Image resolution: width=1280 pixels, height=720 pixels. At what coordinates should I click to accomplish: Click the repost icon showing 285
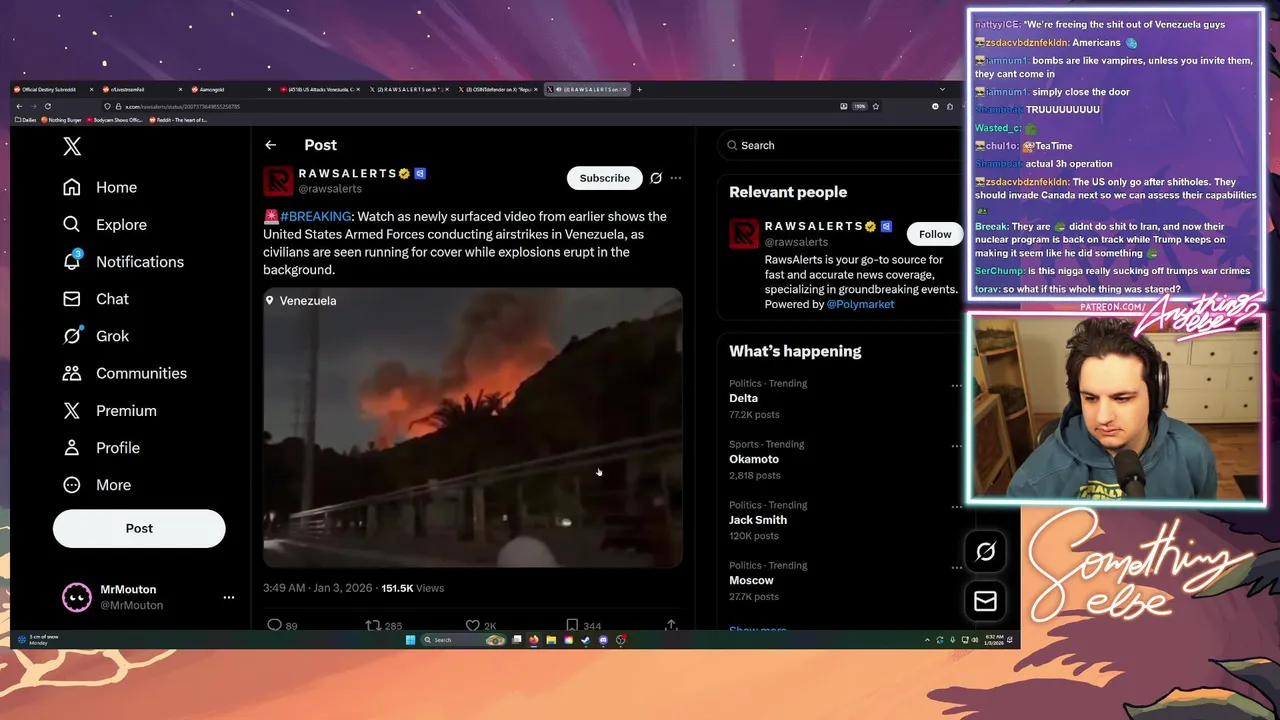coord(373,625)
